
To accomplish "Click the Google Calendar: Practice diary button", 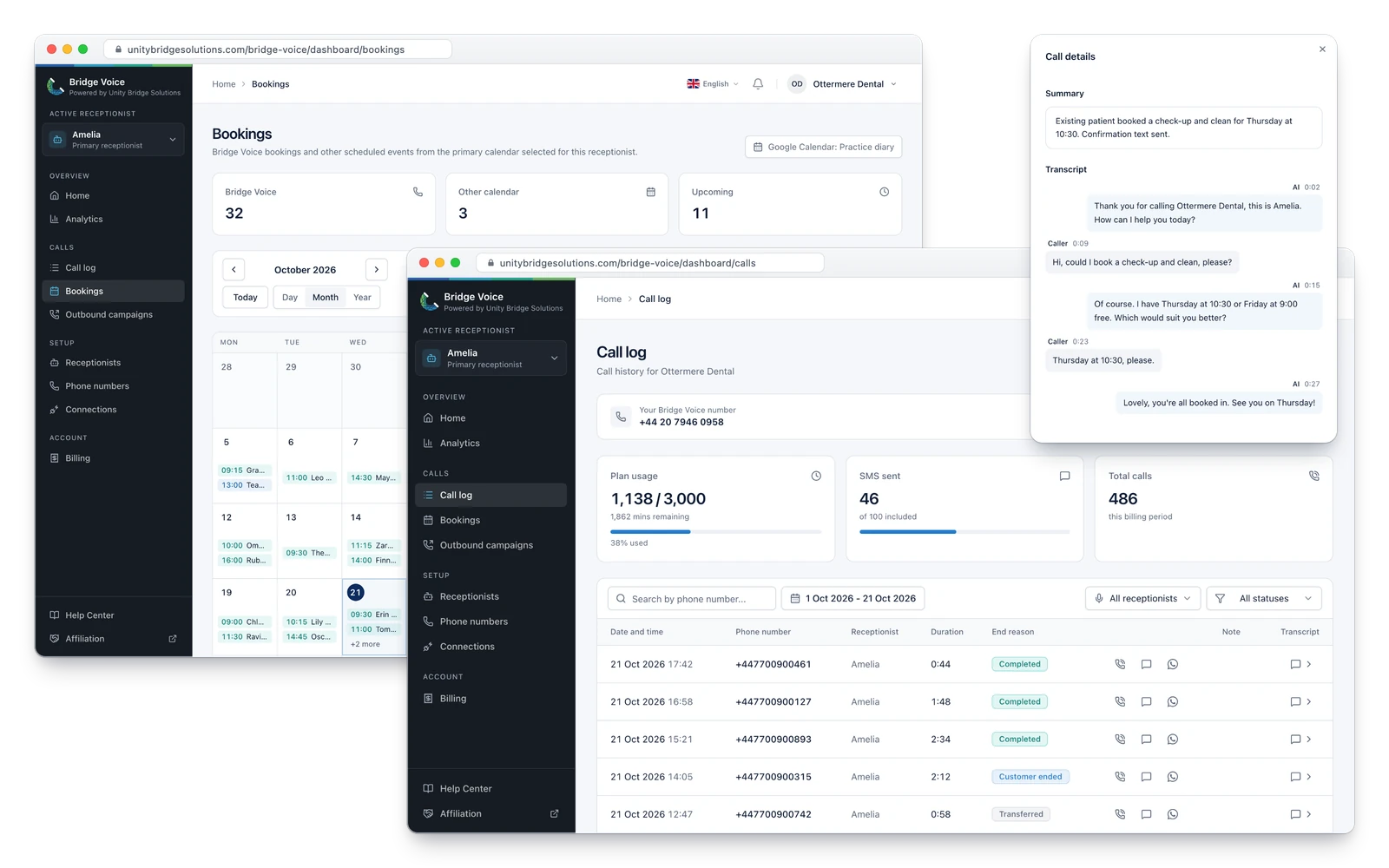I will click(823, 147).
